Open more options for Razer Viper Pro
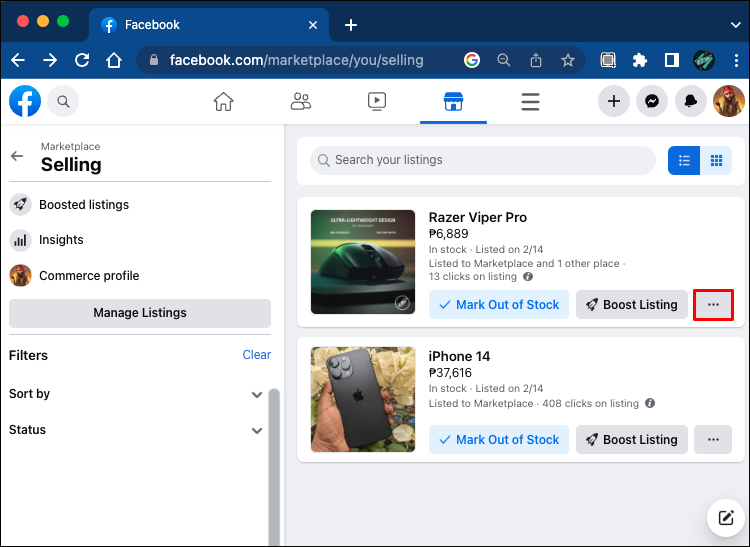Viewport: 750px width, 547px height. pos(713,305)
